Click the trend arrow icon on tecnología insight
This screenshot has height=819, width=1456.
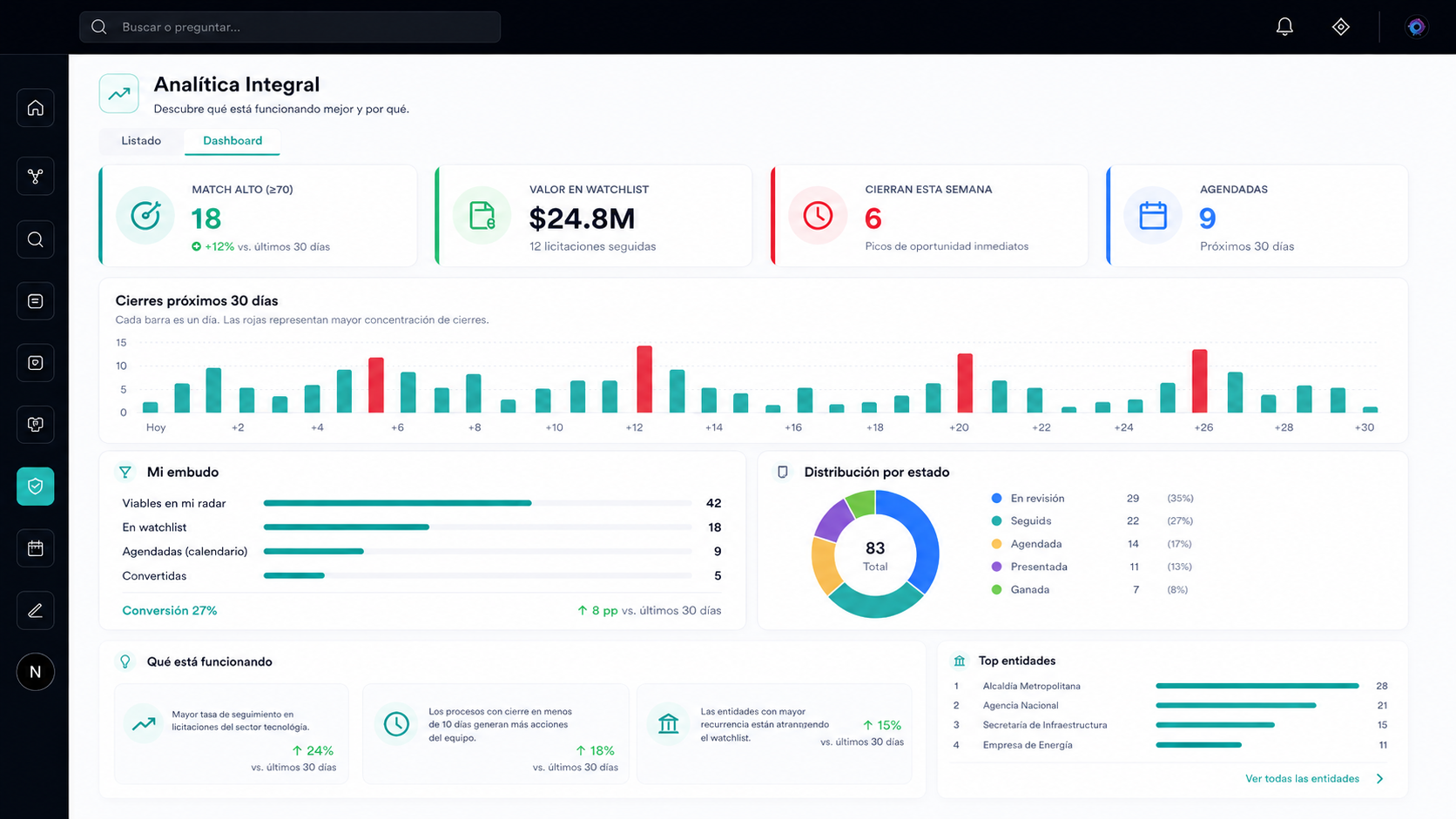tap(144, 723)
